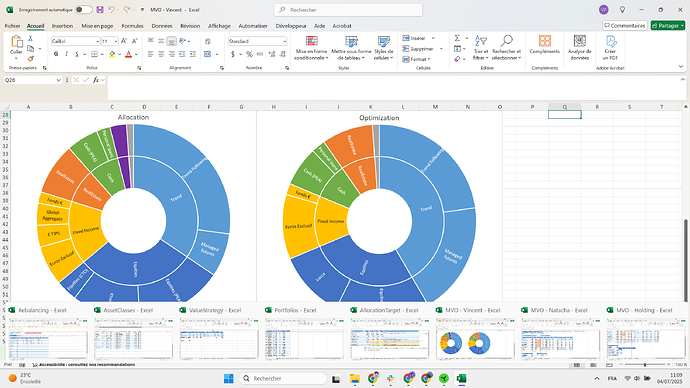
Task: Expand Styles de cellules gallery
Action: coord(384,48)
